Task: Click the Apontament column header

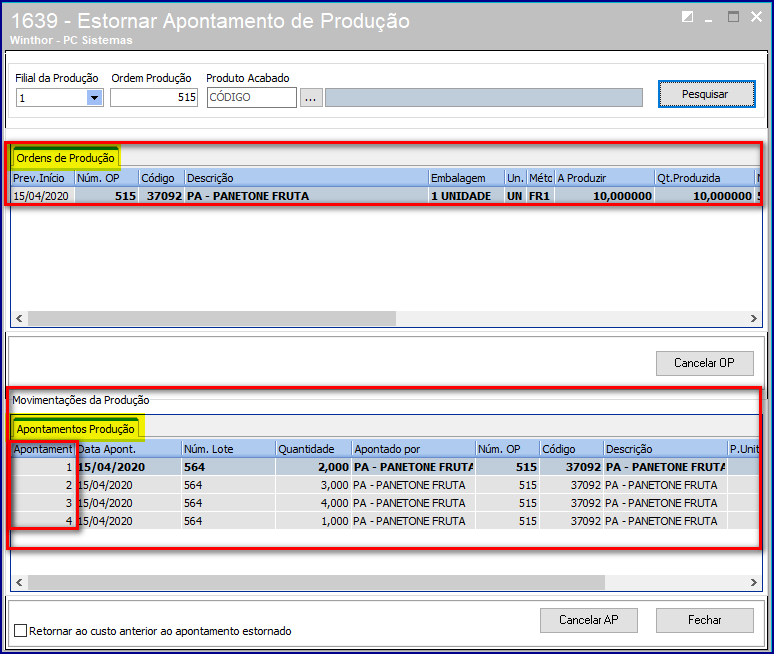Action: coord(43,449)
